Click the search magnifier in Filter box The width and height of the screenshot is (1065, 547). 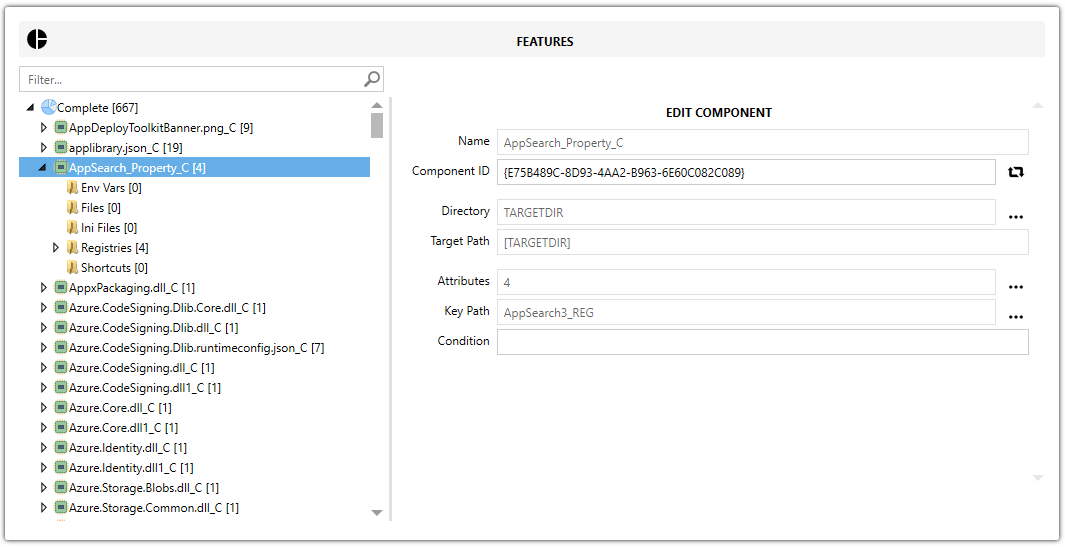point(372,79)
